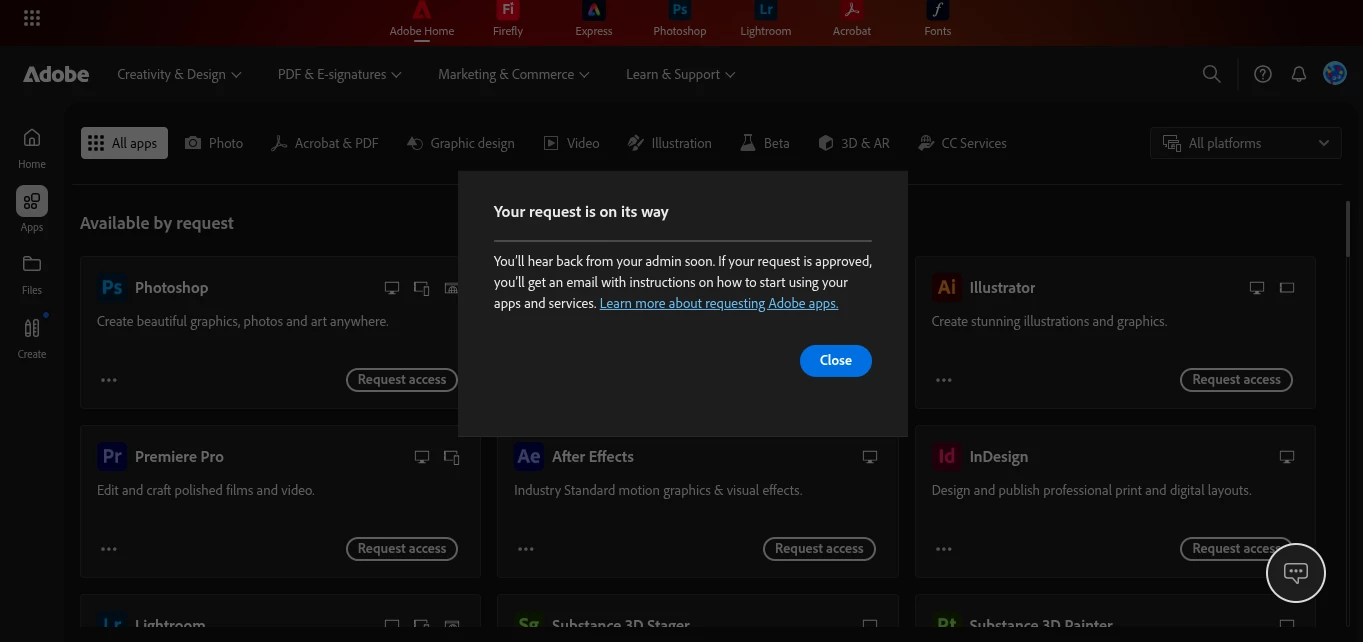
Task: Expand PDF & E-signatures menu
Action: pos(339,74)
